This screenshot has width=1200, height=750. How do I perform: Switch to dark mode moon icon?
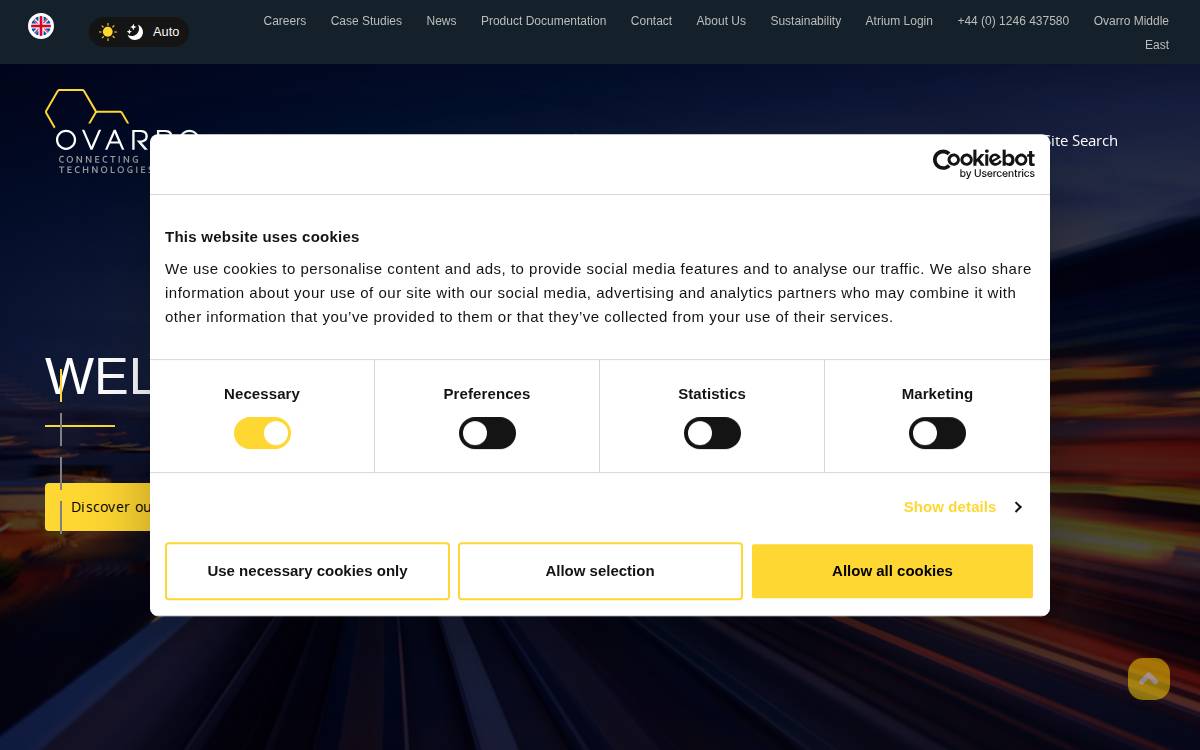(x=135, y=32)
